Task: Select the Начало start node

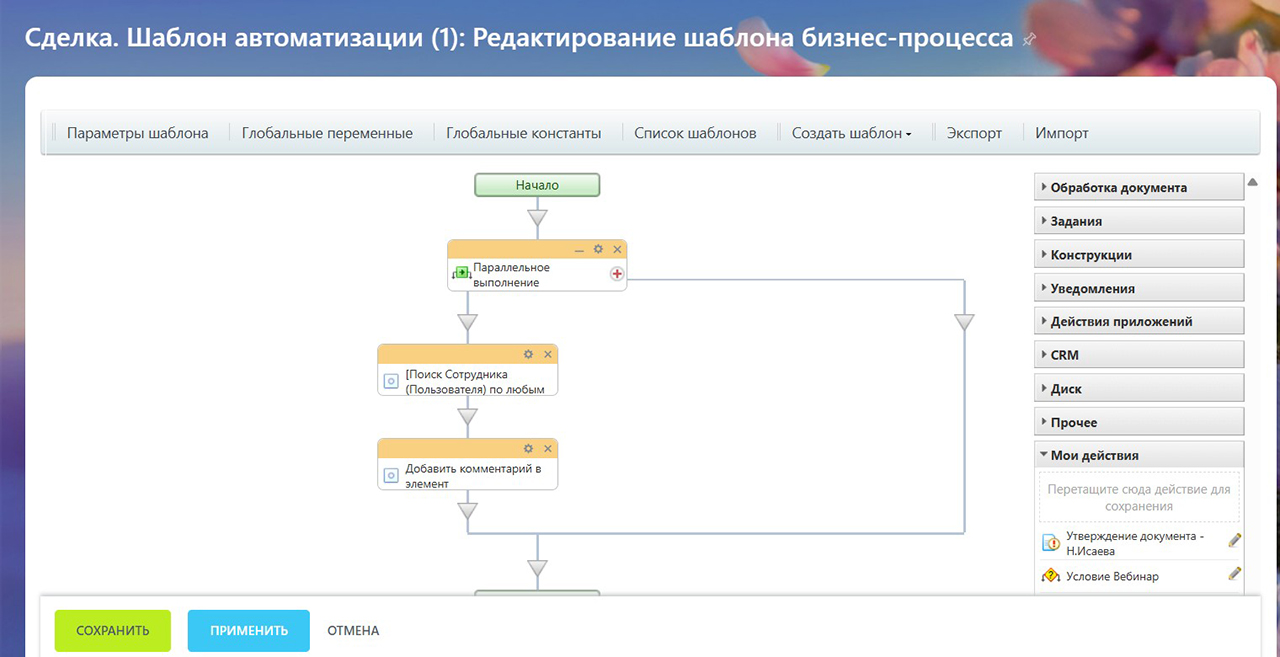Action: click(537, 185)
